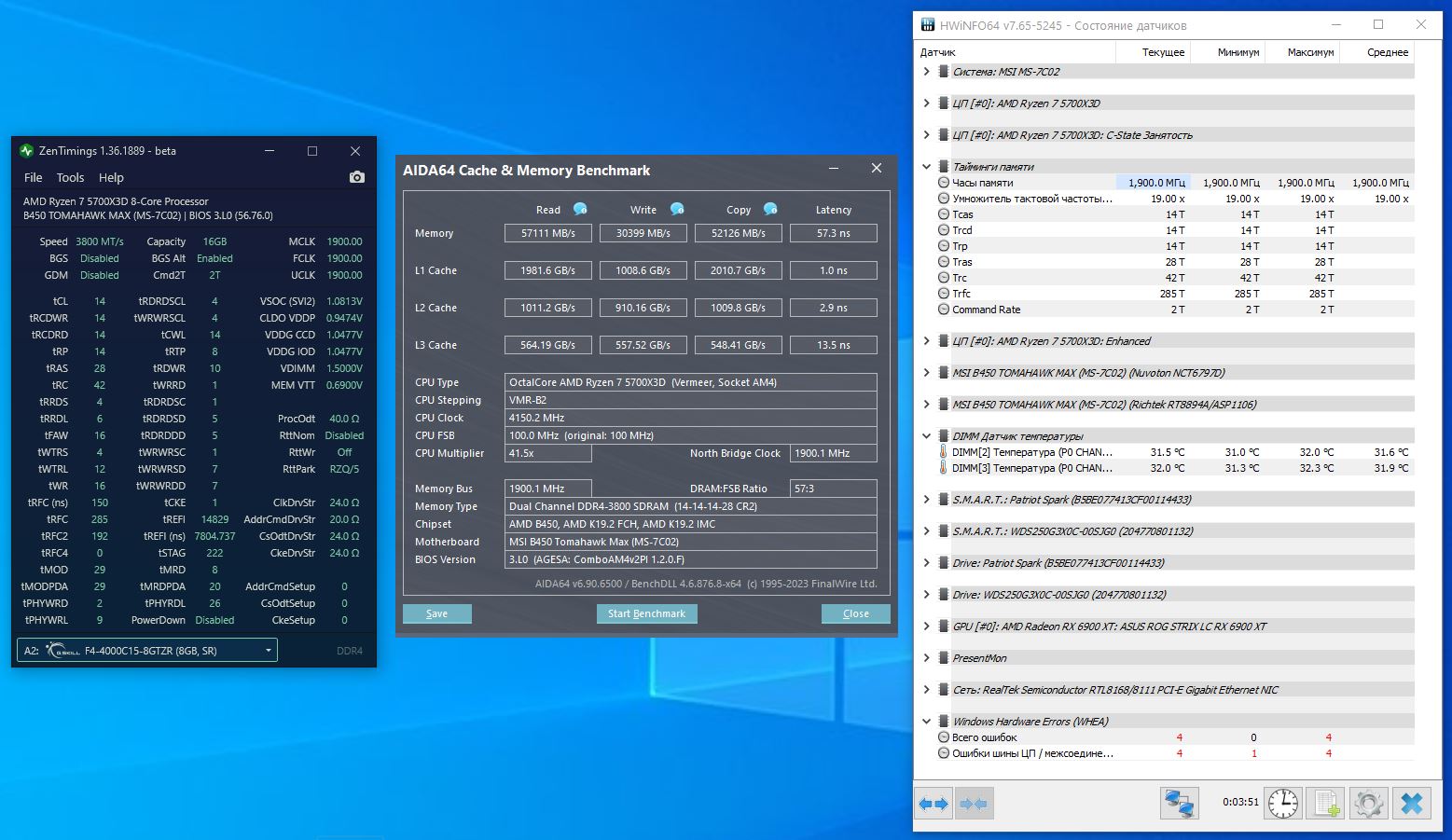Click the VDIMM value 1.5000V
Image resolution: width=1452 pixels, height=840 pixels.
coord(344,368)
